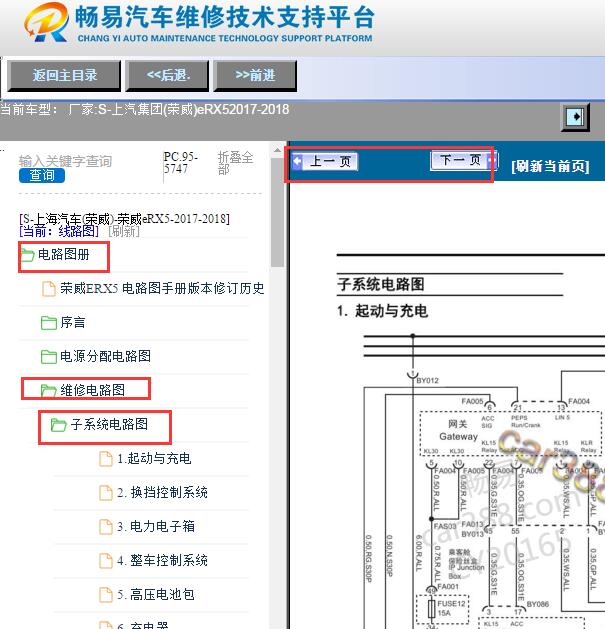Click the 子系统电路图 open folder icon
The width and height of the screenshot is (605, 629).
point(59,425)
